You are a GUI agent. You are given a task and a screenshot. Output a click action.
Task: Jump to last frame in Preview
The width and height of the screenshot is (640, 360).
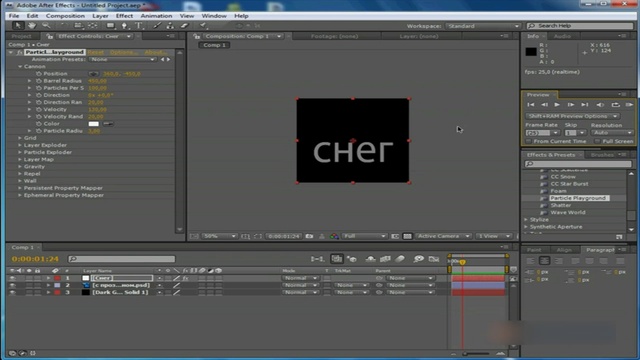[x=585, y=105]
